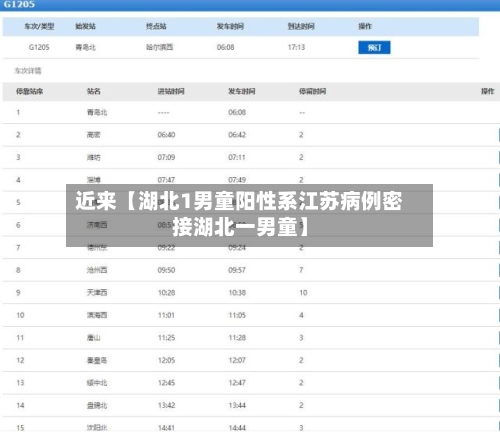
Task: Click arrival time 07:09
Action: [166, 157]
